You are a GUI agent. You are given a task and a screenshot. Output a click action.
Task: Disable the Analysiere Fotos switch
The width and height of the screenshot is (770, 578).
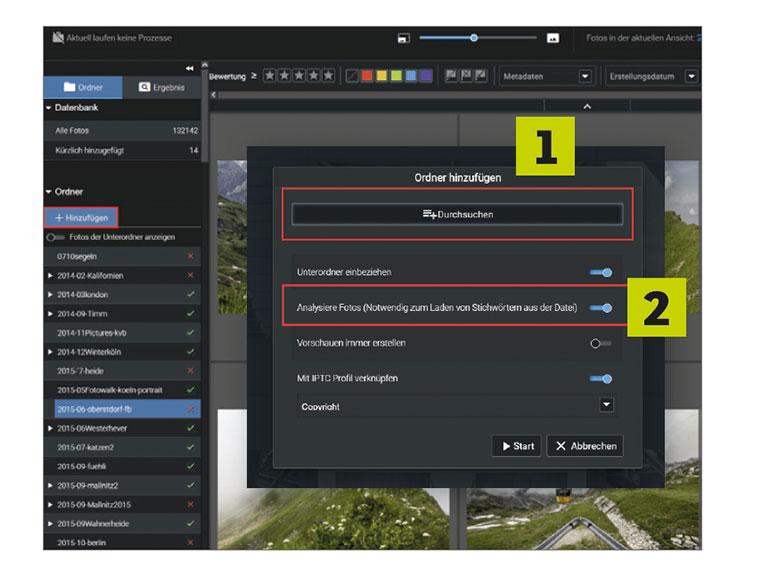tap(601, 308)
